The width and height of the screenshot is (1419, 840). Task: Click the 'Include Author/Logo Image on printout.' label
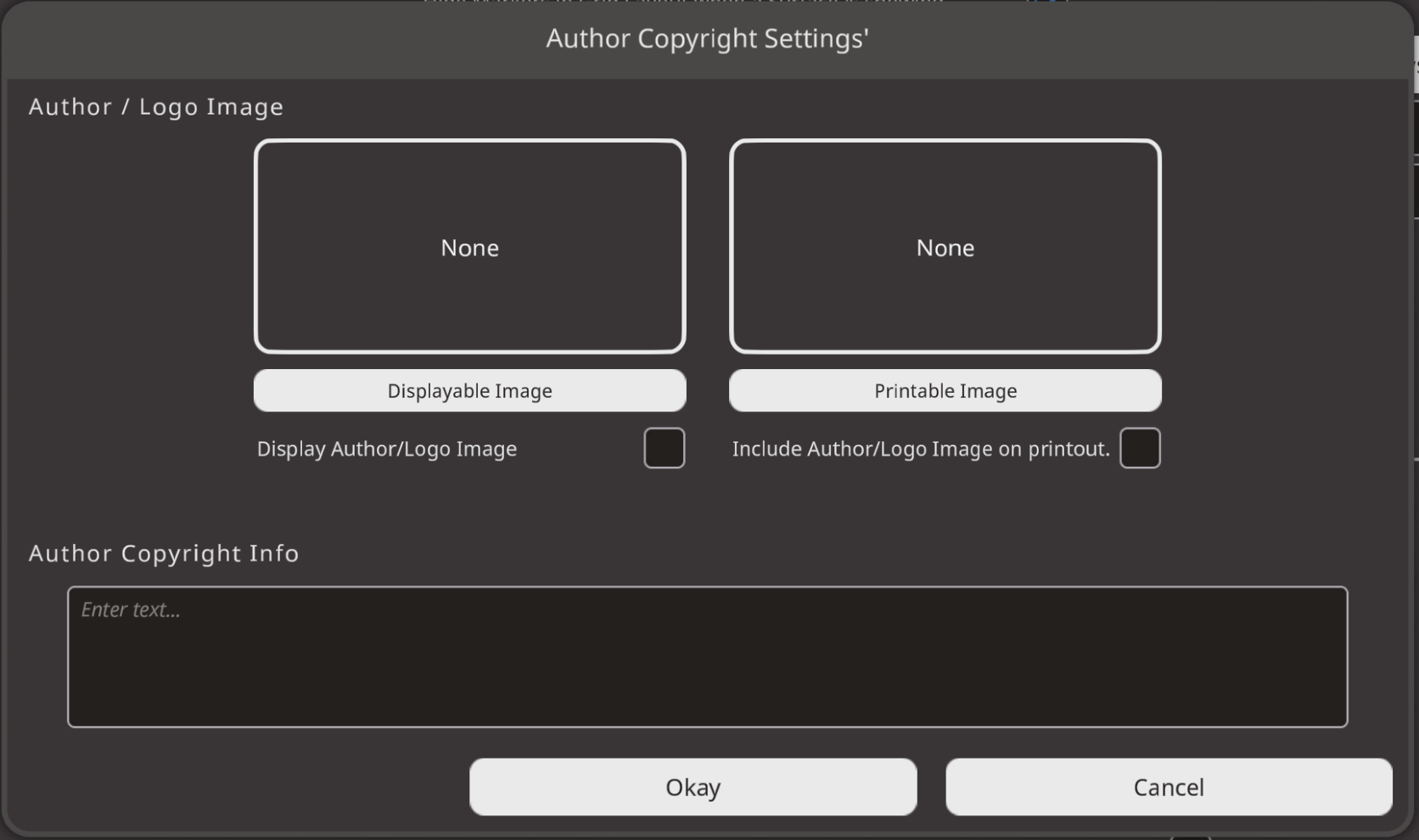(x=921, y=449)
